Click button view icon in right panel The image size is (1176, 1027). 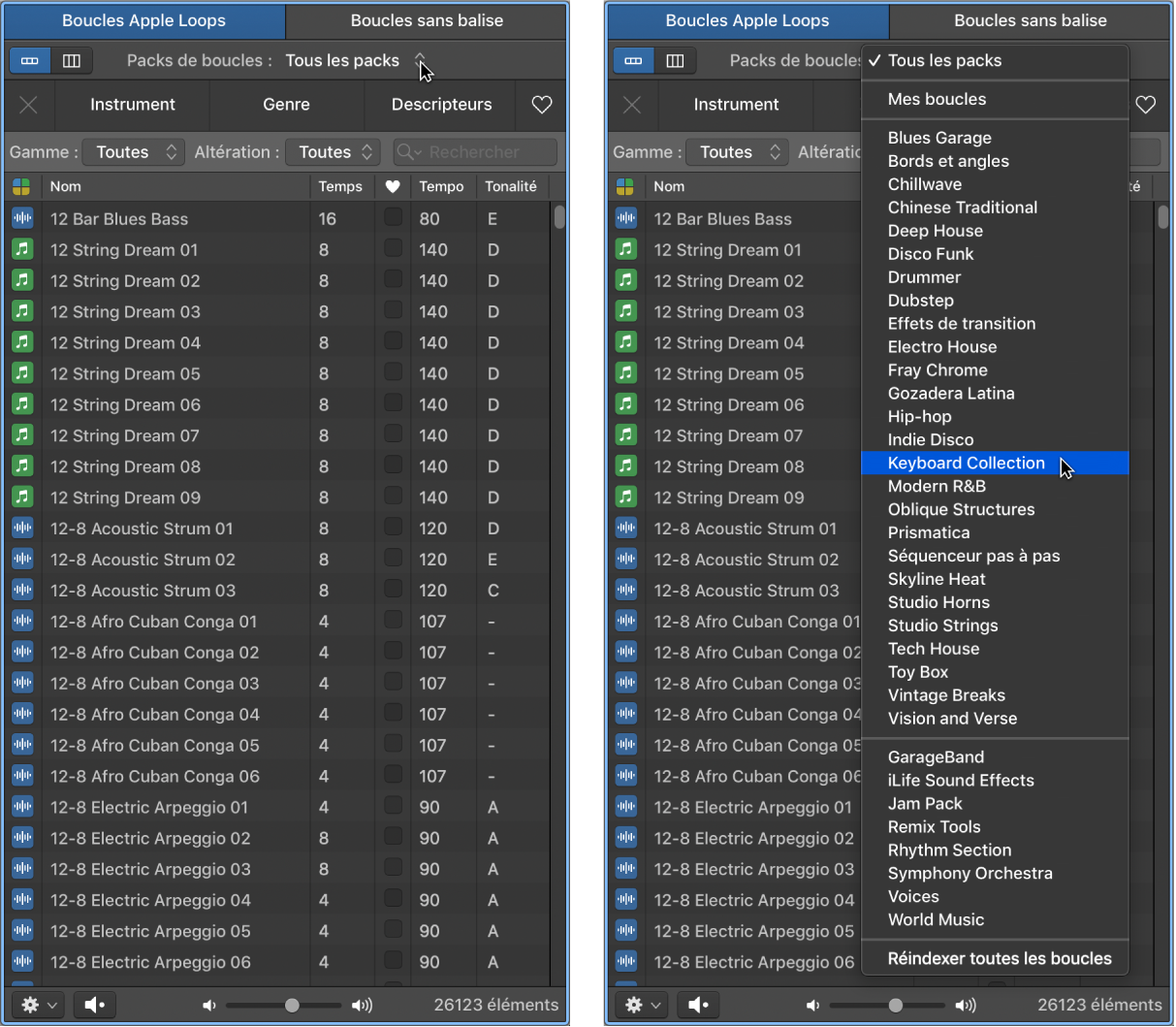click(633, 60)
